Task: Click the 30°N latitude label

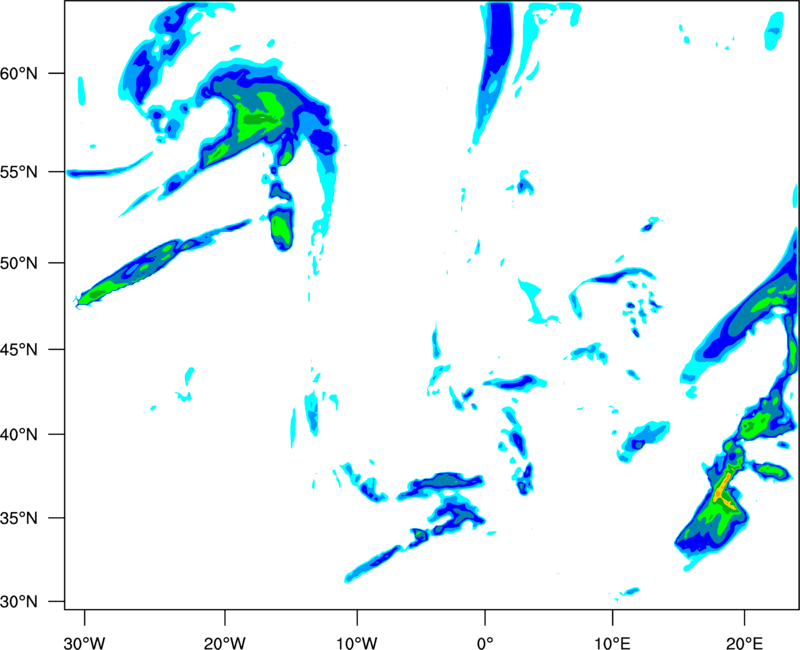Action: (x=19, y=602)
